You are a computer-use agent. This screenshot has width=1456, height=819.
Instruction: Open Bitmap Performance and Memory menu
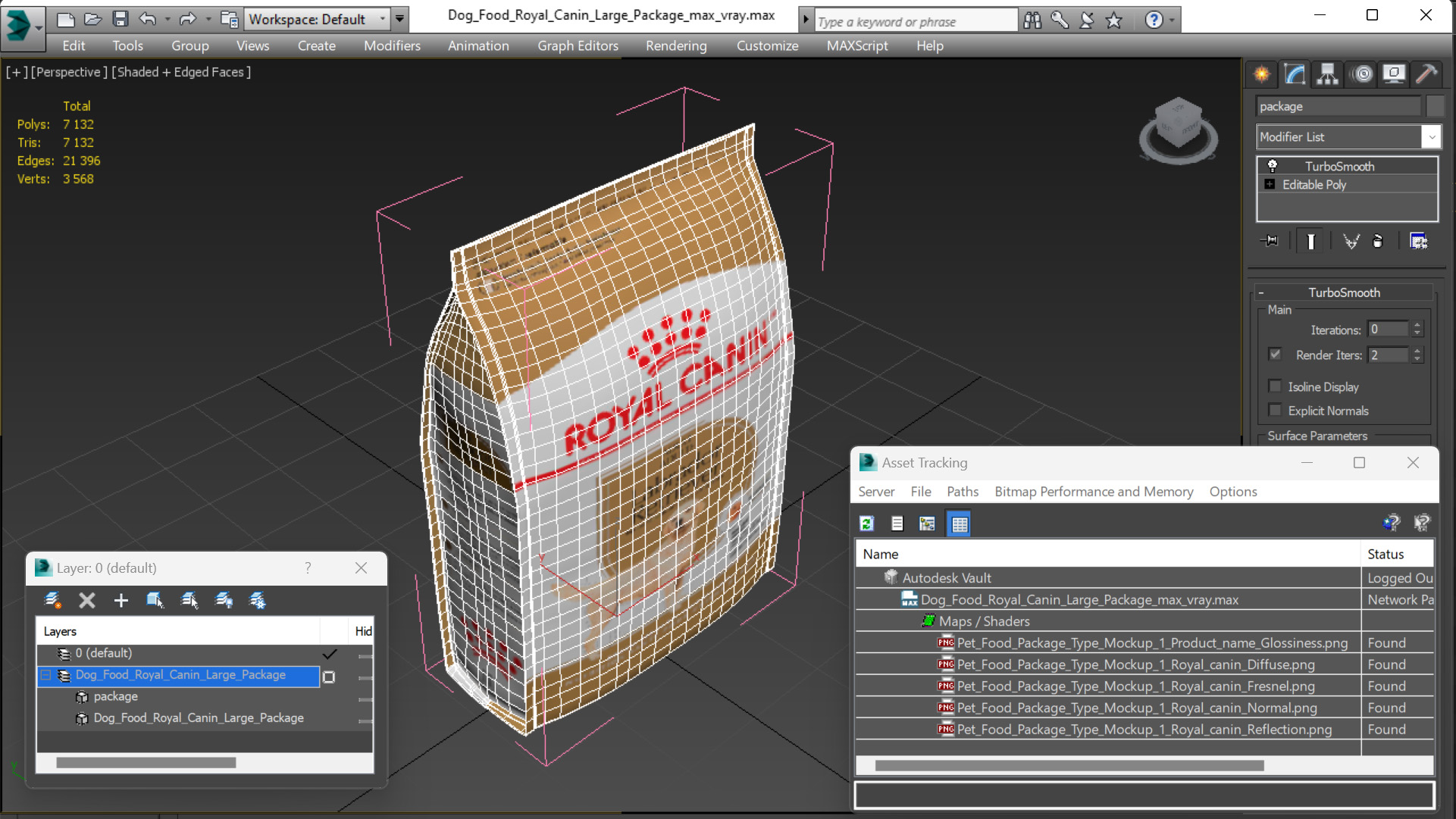(1094, 492)
